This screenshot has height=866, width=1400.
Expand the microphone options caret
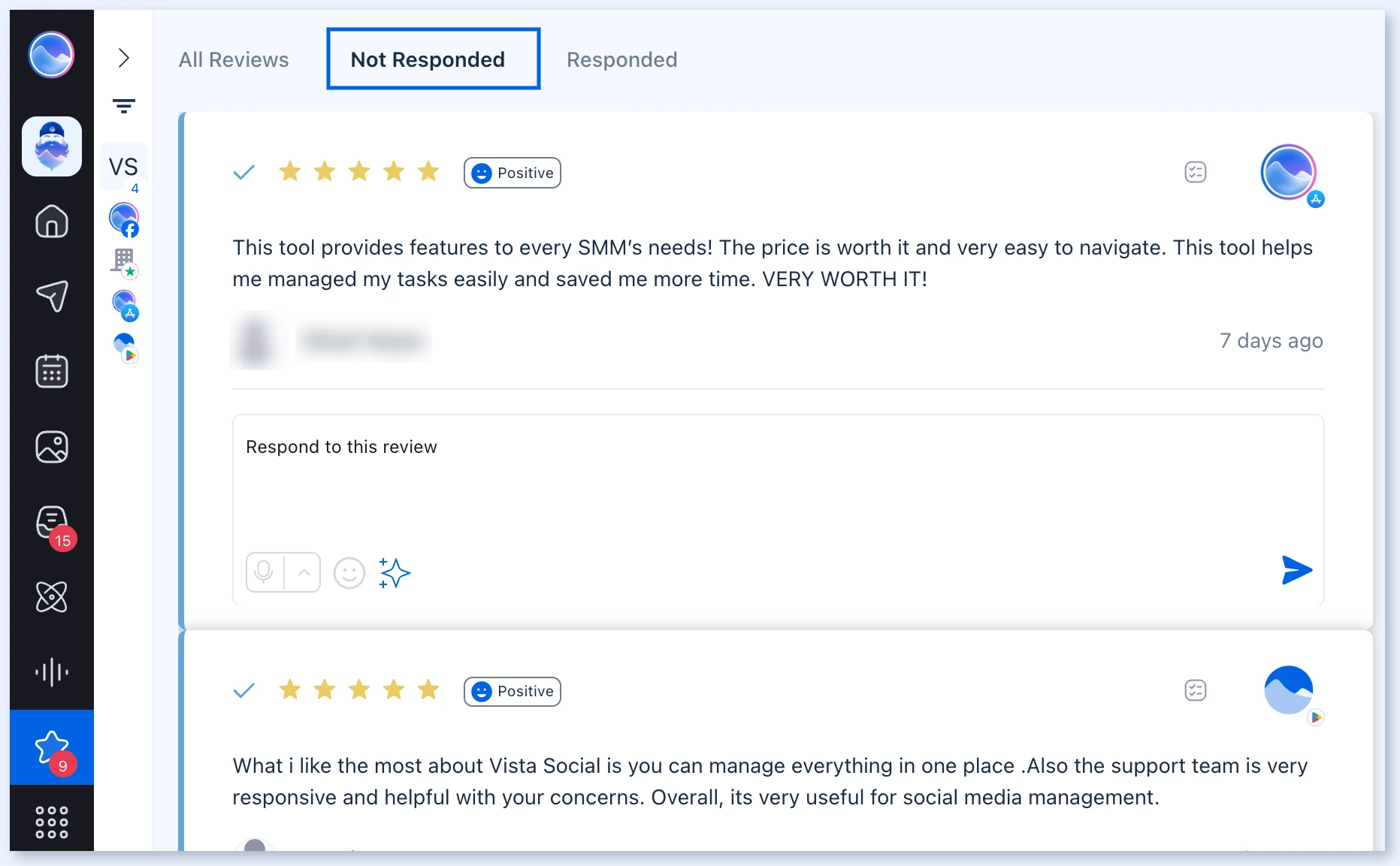coord(304,572)
